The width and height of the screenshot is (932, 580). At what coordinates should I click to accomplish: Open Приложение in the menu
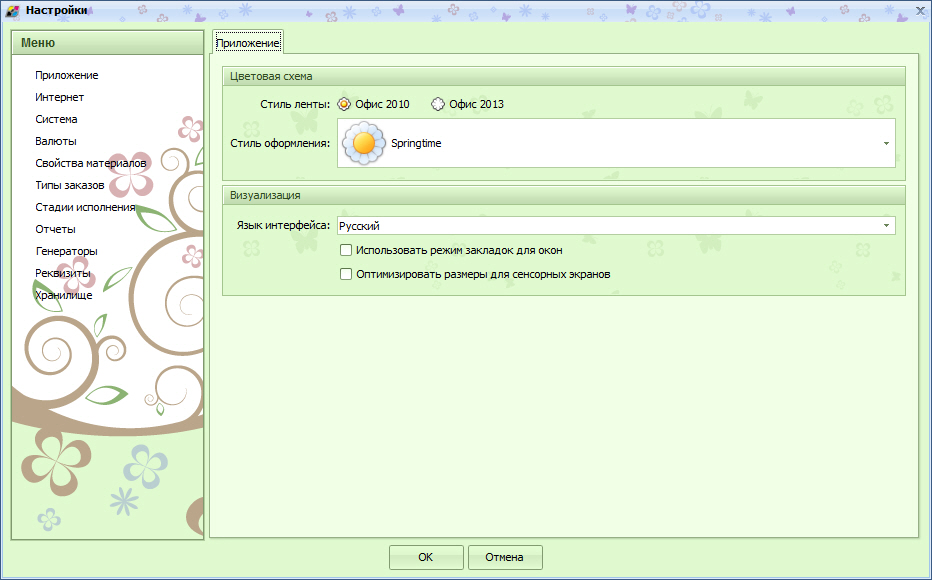[x=67, y=75]
